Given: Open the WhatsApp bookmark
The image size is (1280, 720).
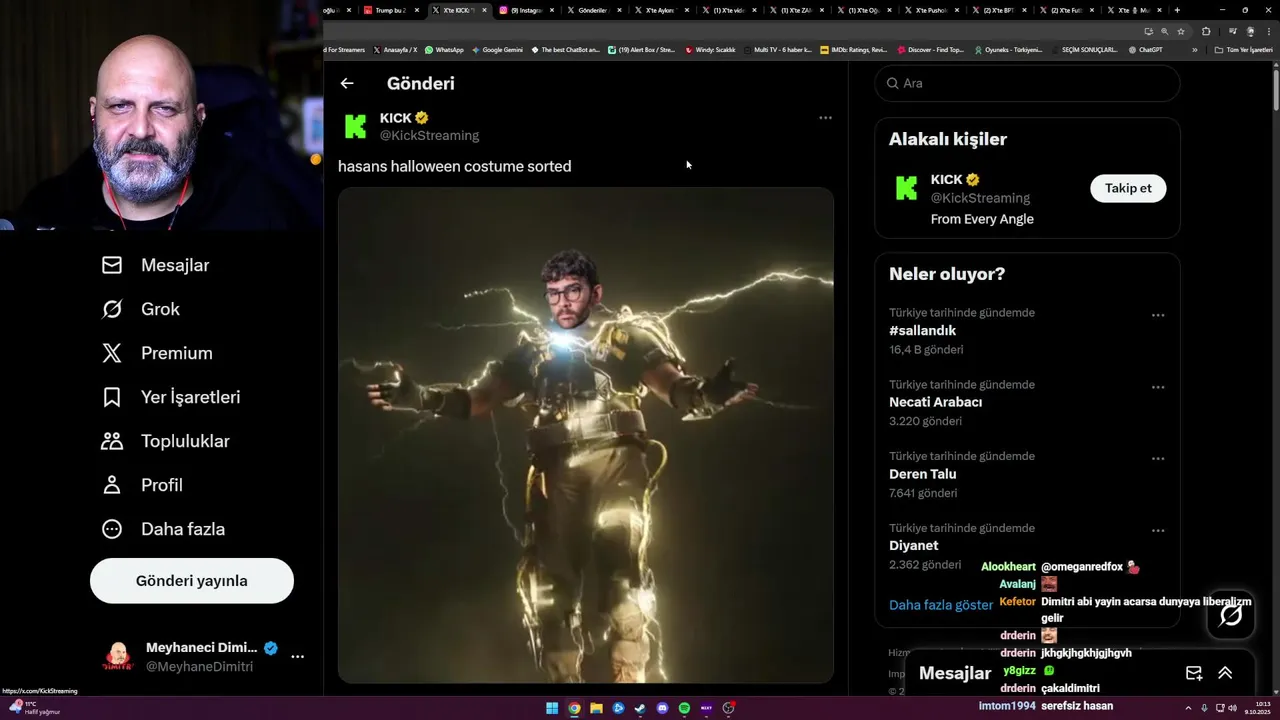Looking at the screenshot, I should (x=444, y=50).
